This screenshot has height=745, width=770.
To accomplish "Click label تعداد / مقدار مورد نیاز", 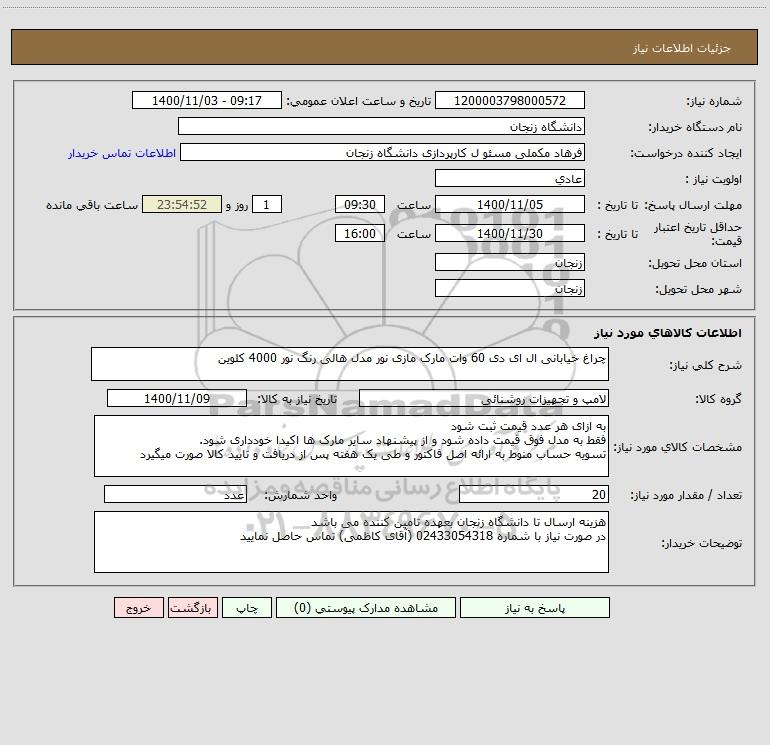I will (686, 495).
